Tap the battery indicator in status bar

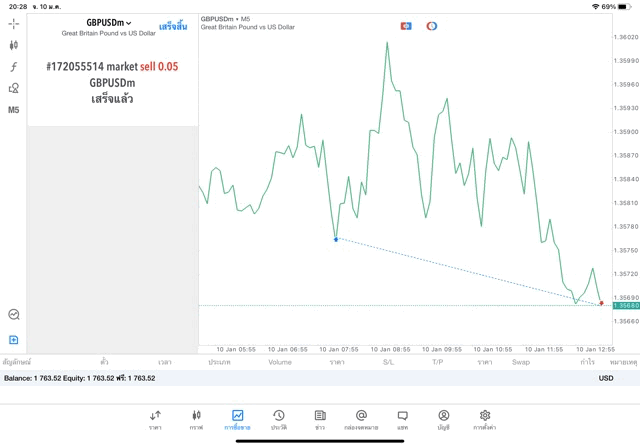click(x=624, y=7)
